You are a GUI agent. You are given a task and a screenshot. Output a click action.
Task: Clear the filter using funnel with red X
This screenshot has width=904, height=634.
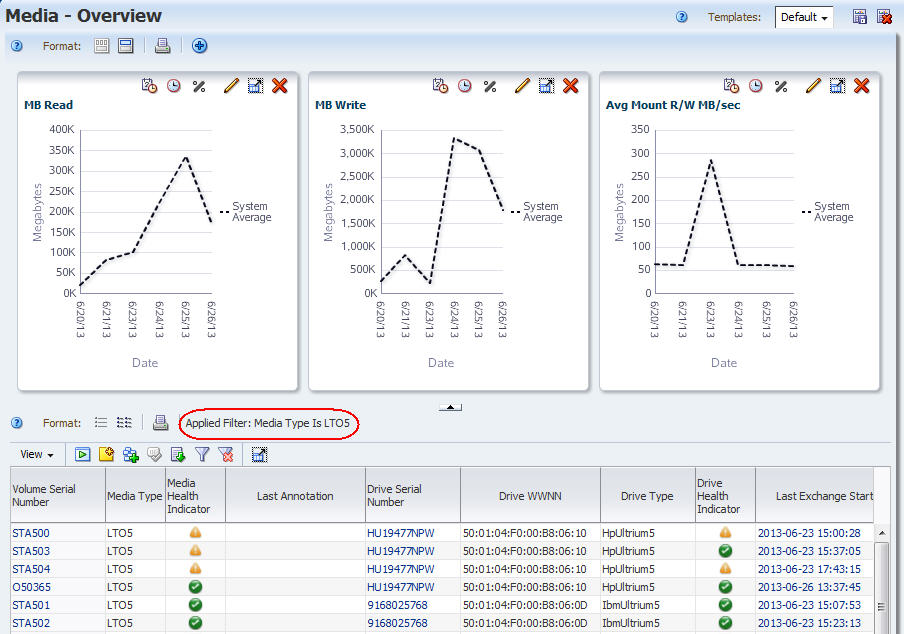click(226, 455)
